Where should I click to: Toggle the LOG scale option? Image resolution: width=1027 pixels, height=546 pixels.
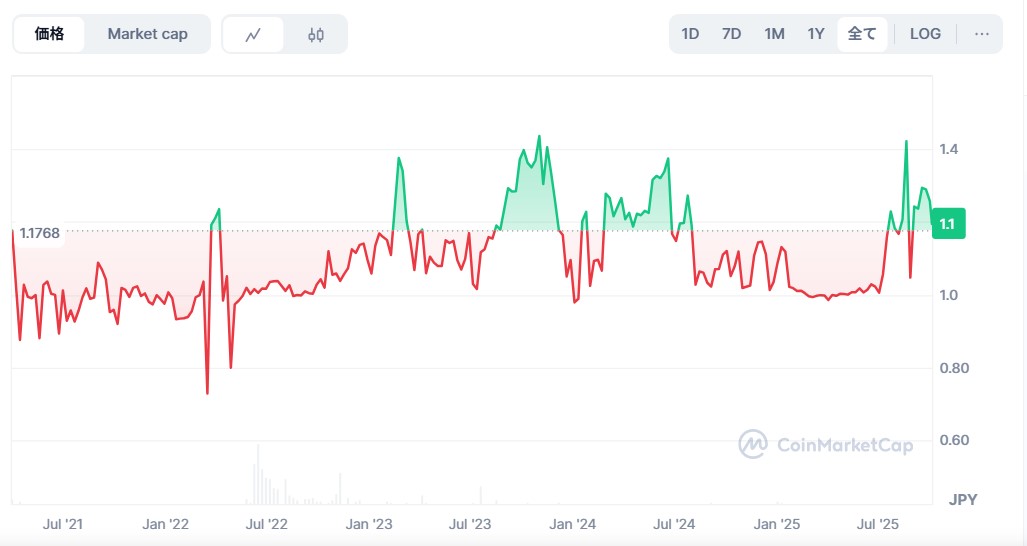[x=925, y=34]
